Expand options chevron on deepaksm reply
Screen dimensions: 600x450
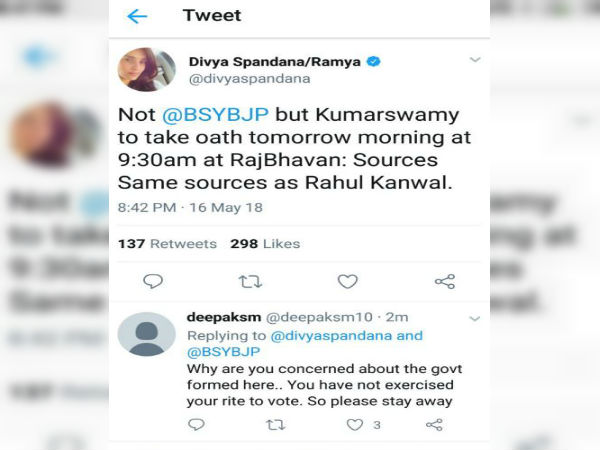coord(474,318)
